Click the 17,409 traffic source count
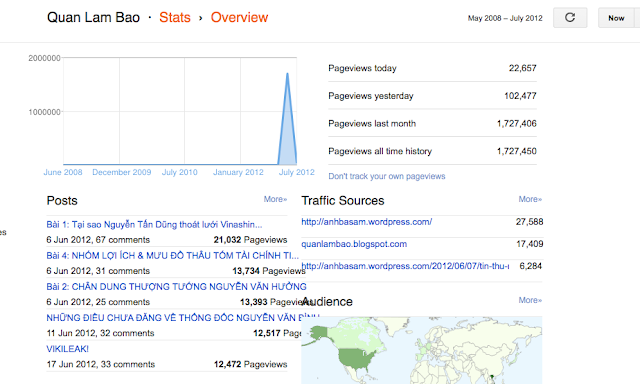The height and width of the screenshot is (384, 640). (530, 244)
